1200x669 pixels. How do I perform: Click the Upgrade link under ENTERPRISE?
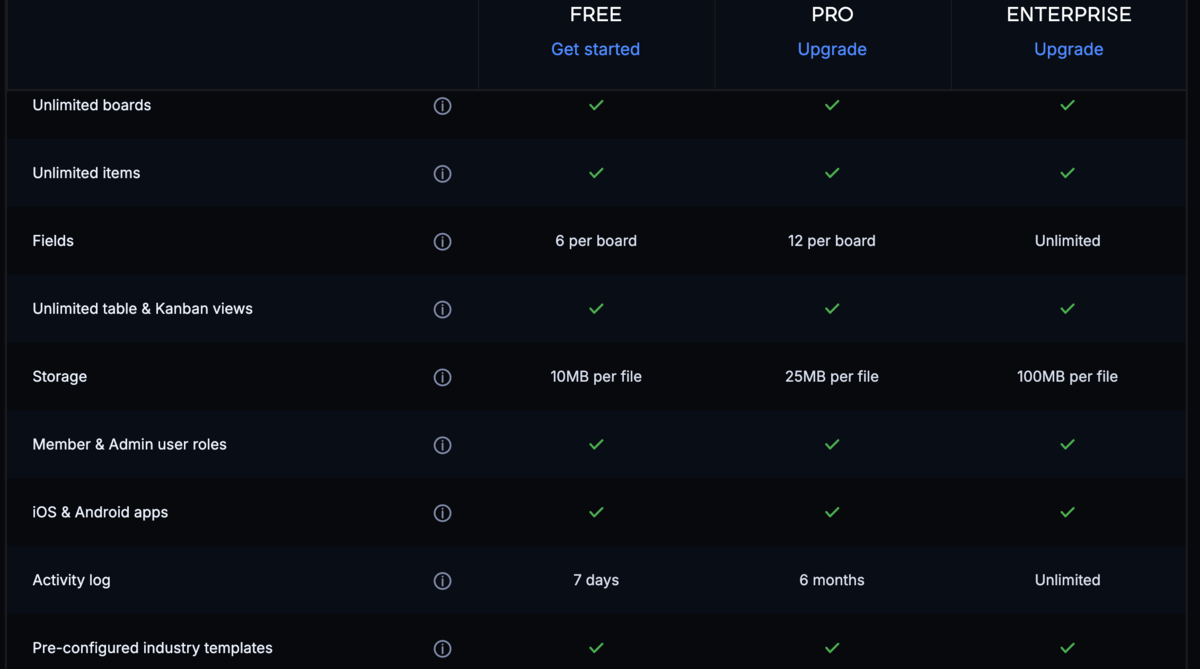point(1068,49)
